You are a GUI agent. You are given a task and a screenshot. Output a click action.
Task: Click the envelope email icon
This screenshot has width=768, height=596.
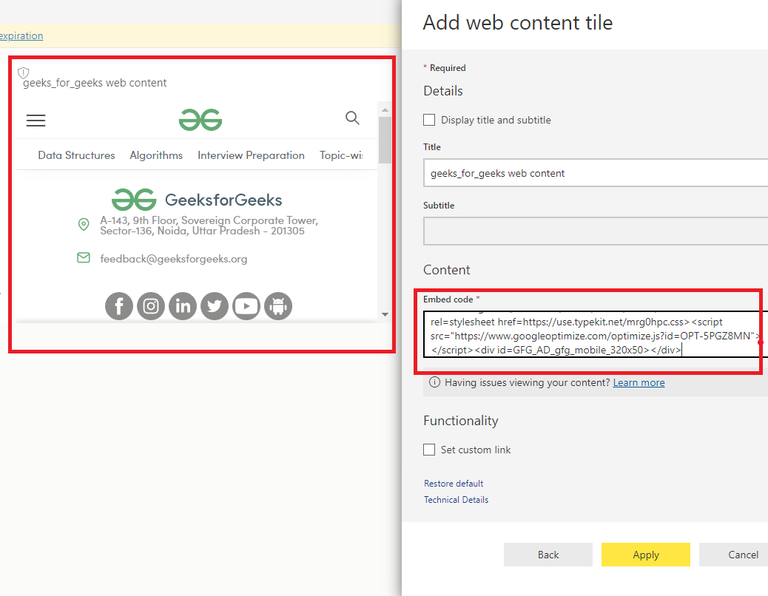click(x=84, y=258)
